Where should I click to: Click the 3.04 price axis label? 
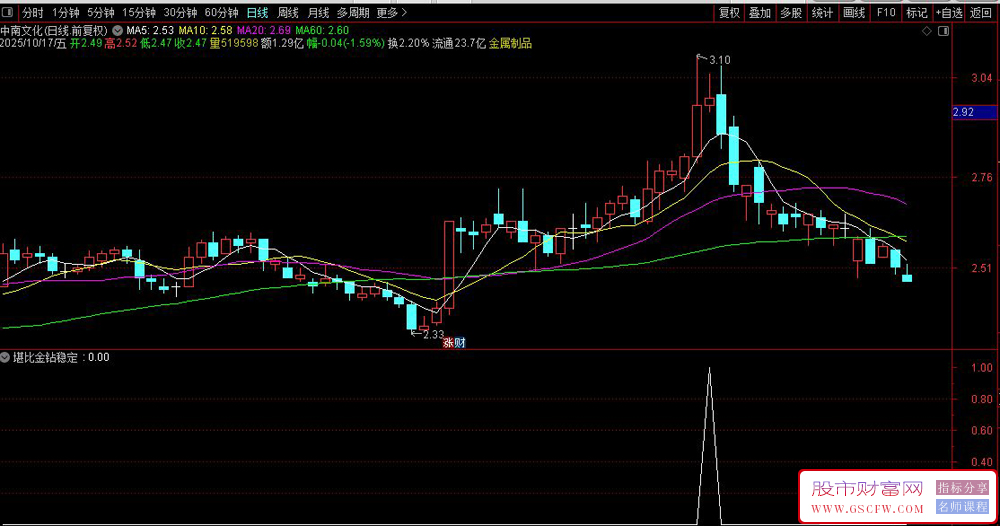(982, 78)
